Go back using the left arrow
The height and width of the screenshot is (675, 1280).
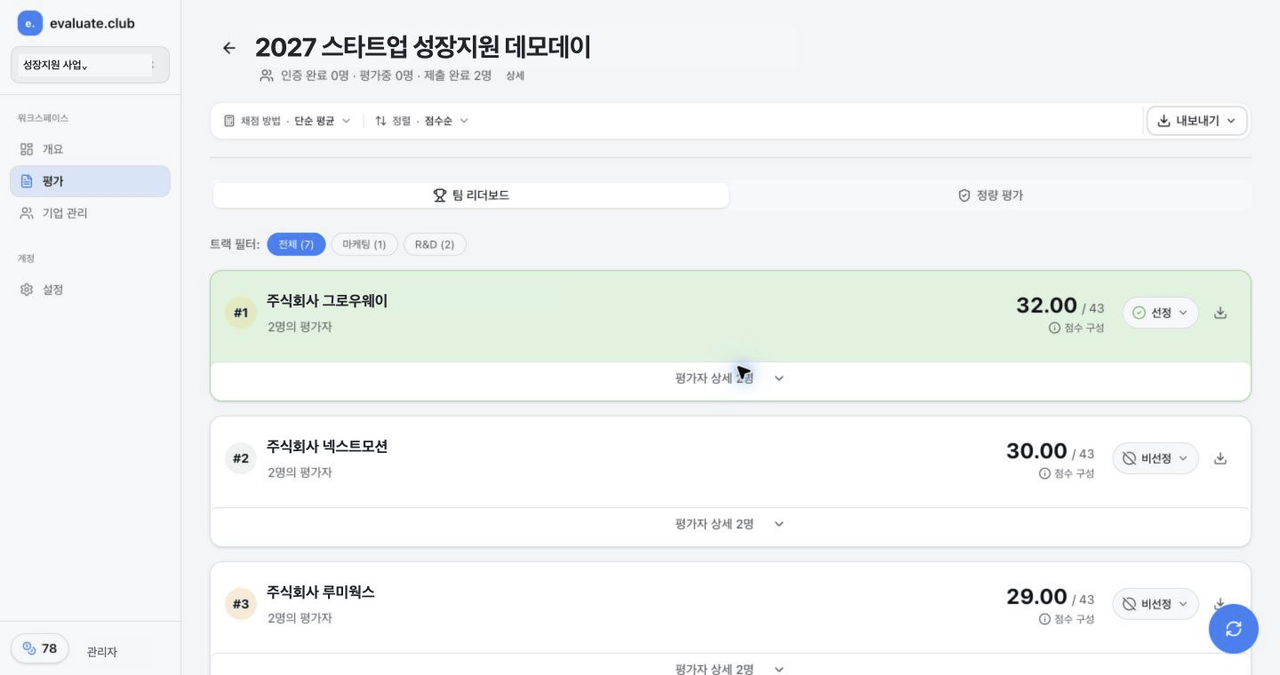pos(229,48)
